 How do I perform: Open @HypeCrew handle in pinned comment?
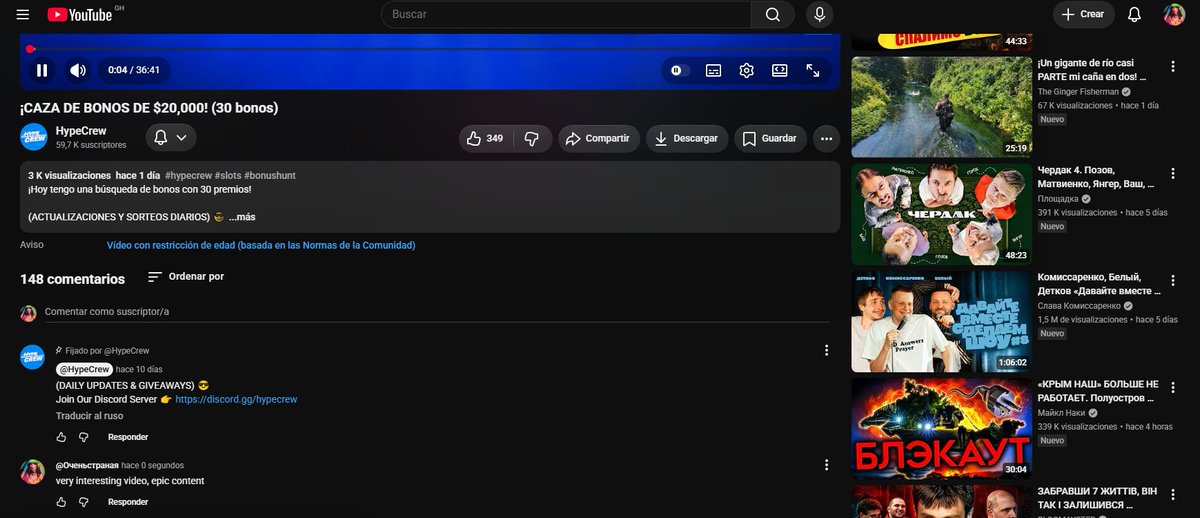click(84, 369)
